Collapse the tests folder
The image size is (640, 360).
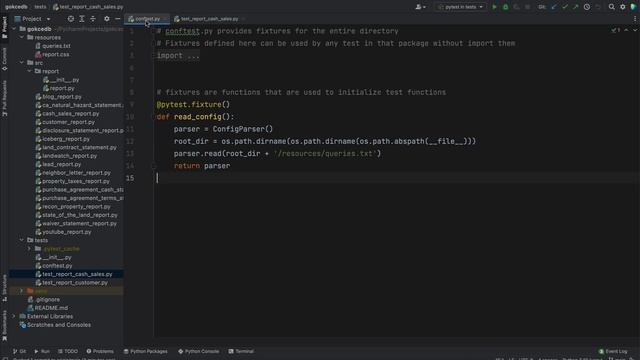coord(22,240)
